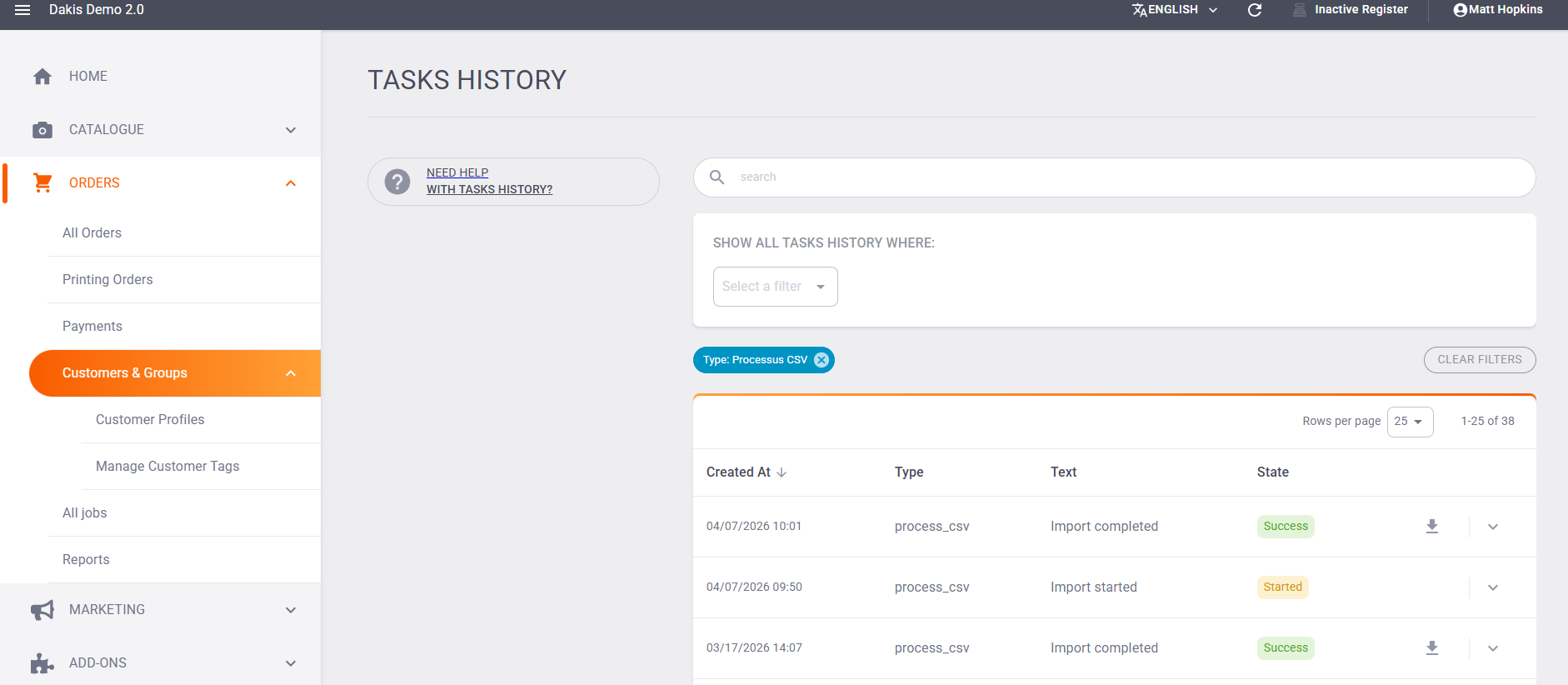Click the search input field
Viewport: 1568px width, 685px height.
[1115, 177]
